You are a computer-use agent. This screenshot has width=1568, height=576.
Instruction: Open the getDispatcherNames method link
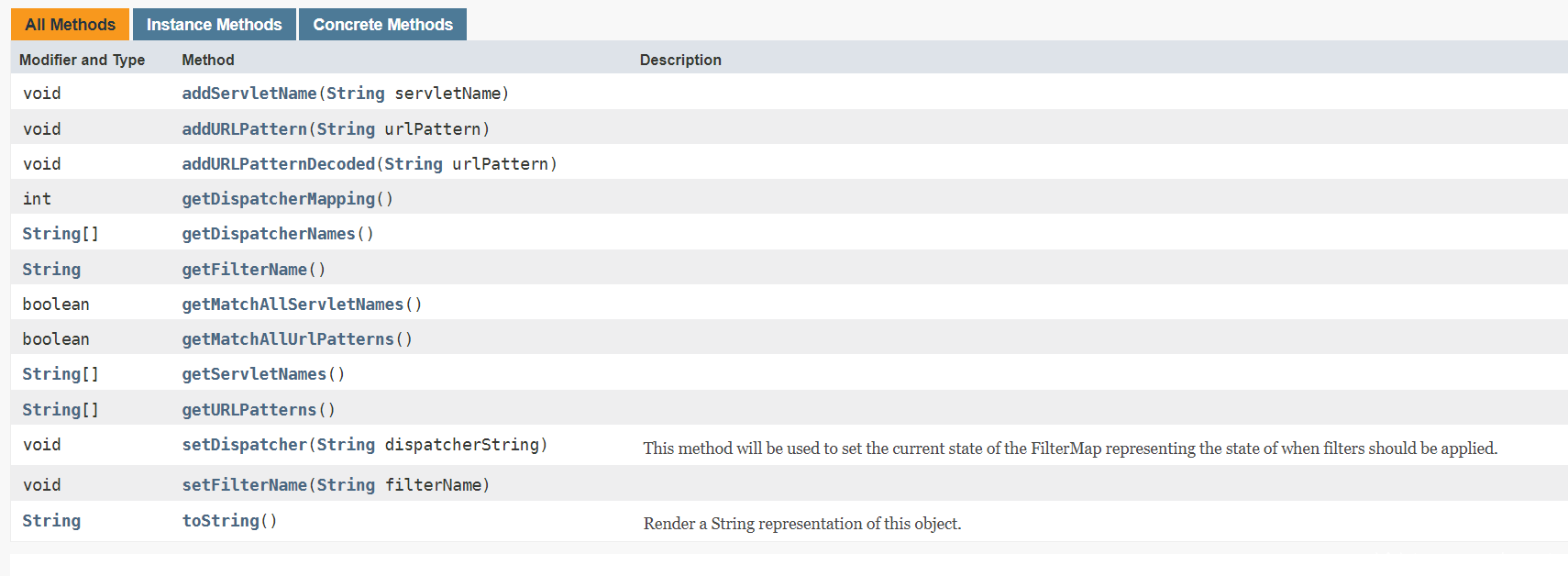click(x=268, y=234)
